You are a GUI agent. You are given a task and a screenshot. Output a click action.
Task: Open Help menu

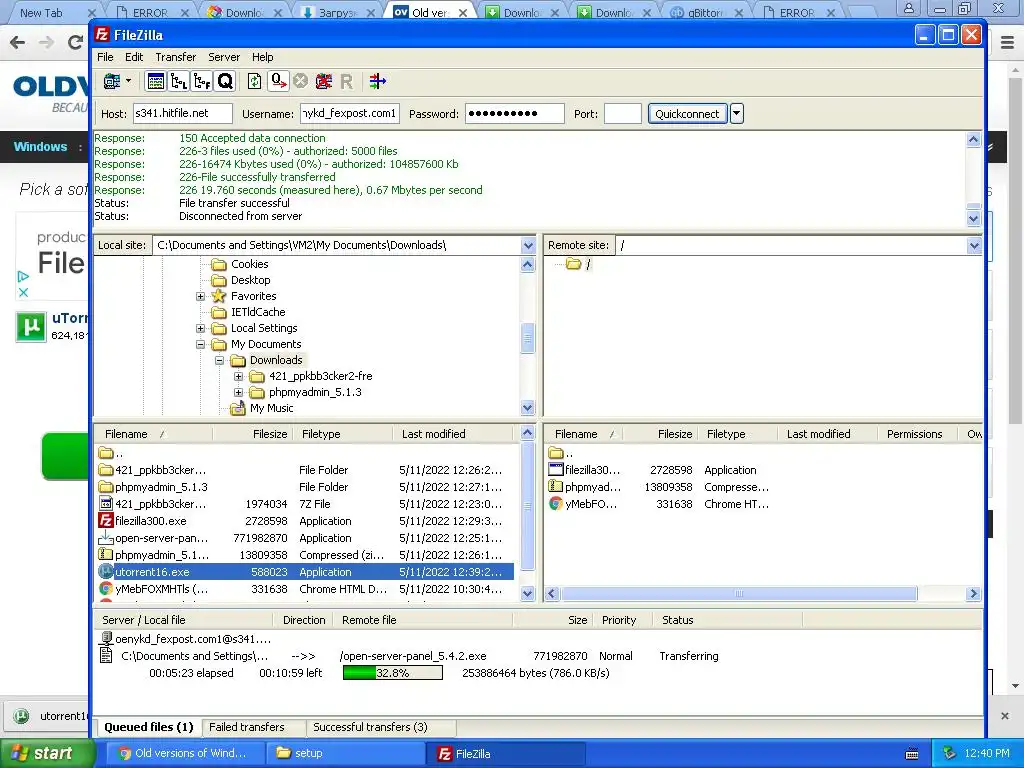coord(263,57)
